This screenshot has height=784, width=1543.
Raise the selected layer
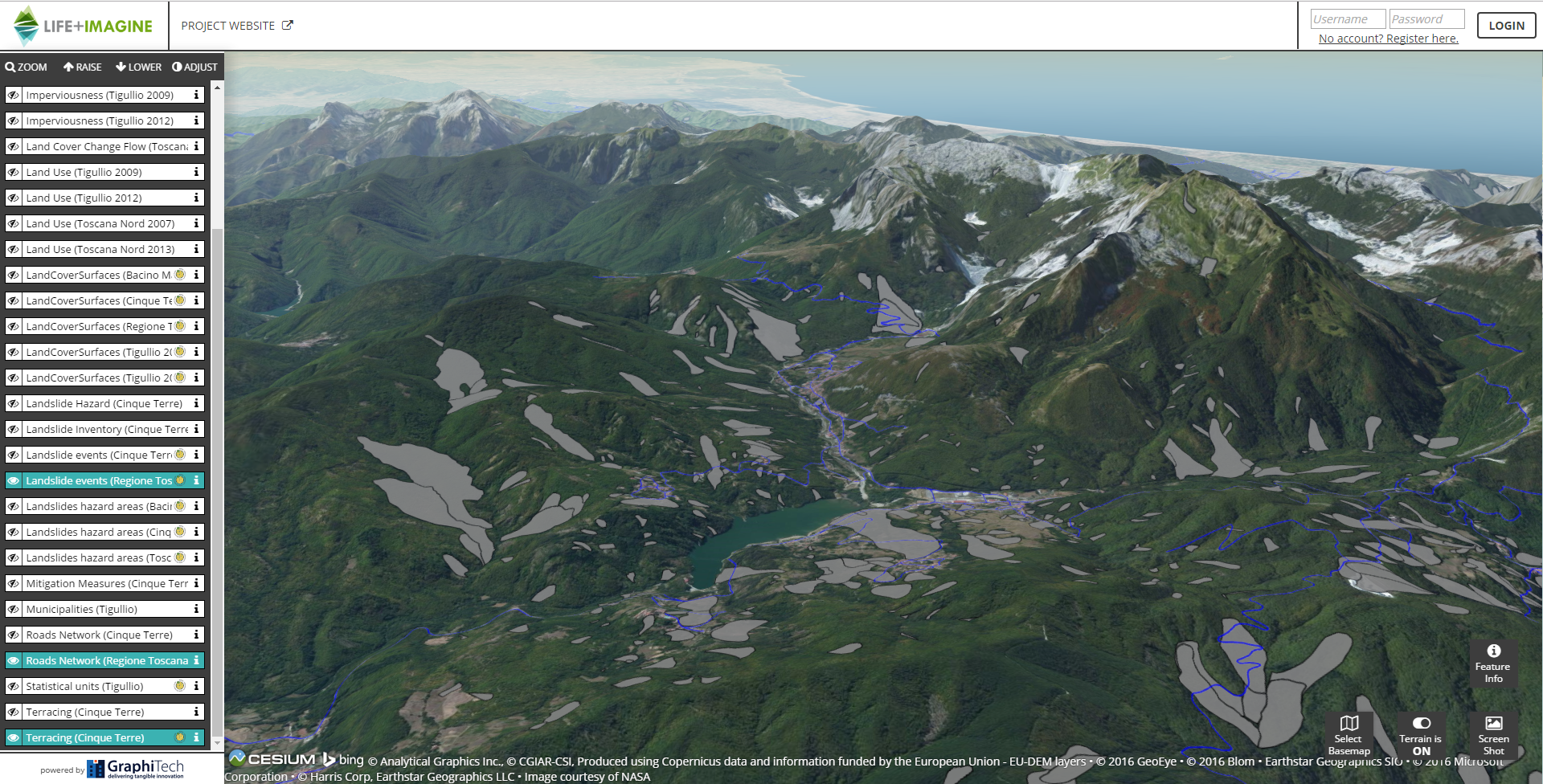(x=83, y=67)
